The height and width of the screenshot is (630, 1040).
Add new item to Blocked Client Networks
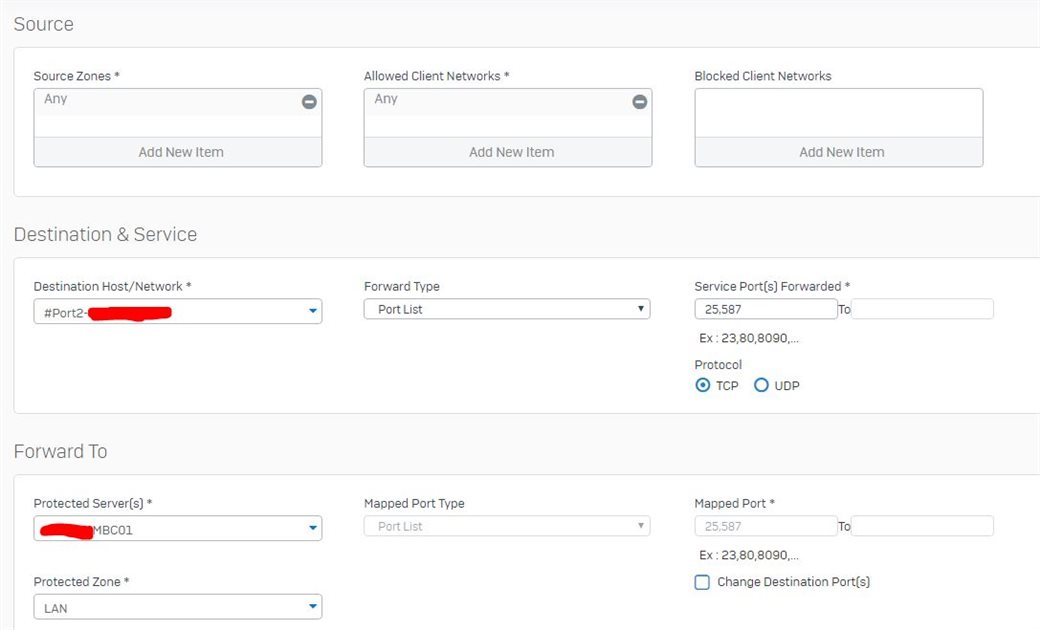[x=839, y=152]
